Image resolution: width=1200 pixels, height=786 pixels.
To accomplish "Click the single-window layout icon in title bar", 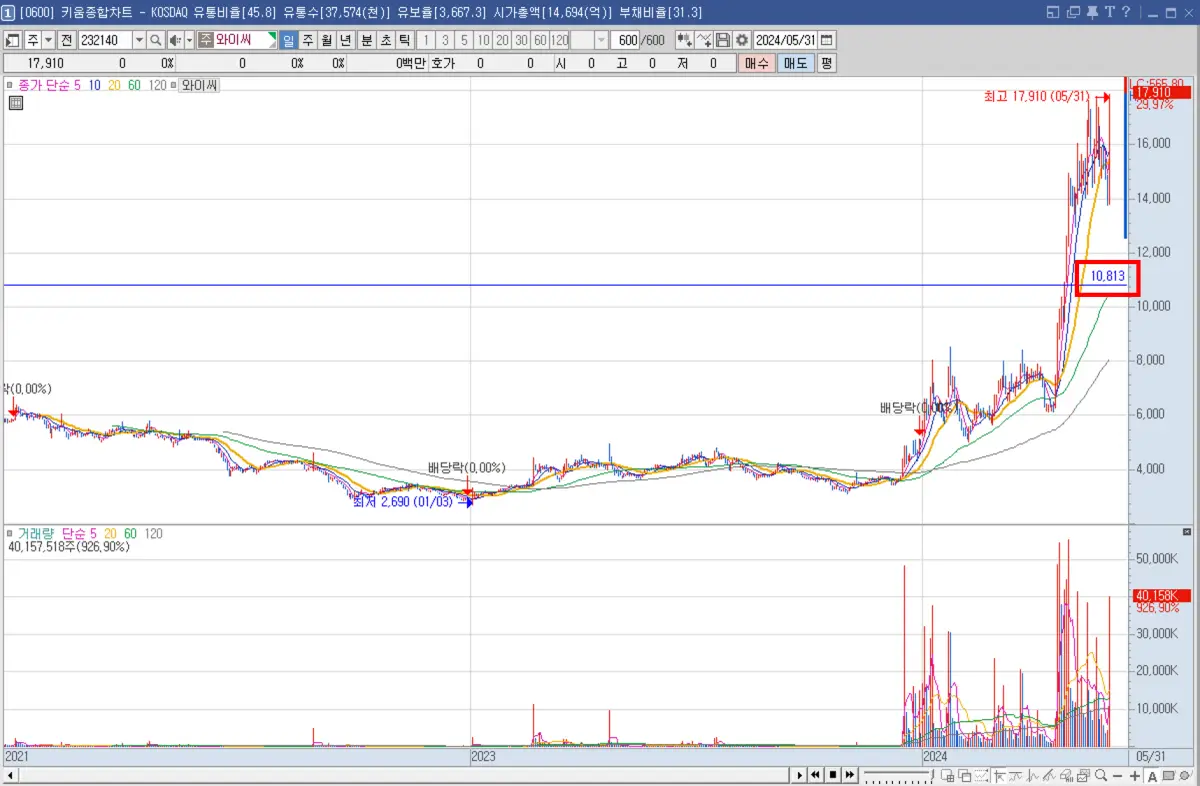I will pyautogui.click(x=1053, y=12).
